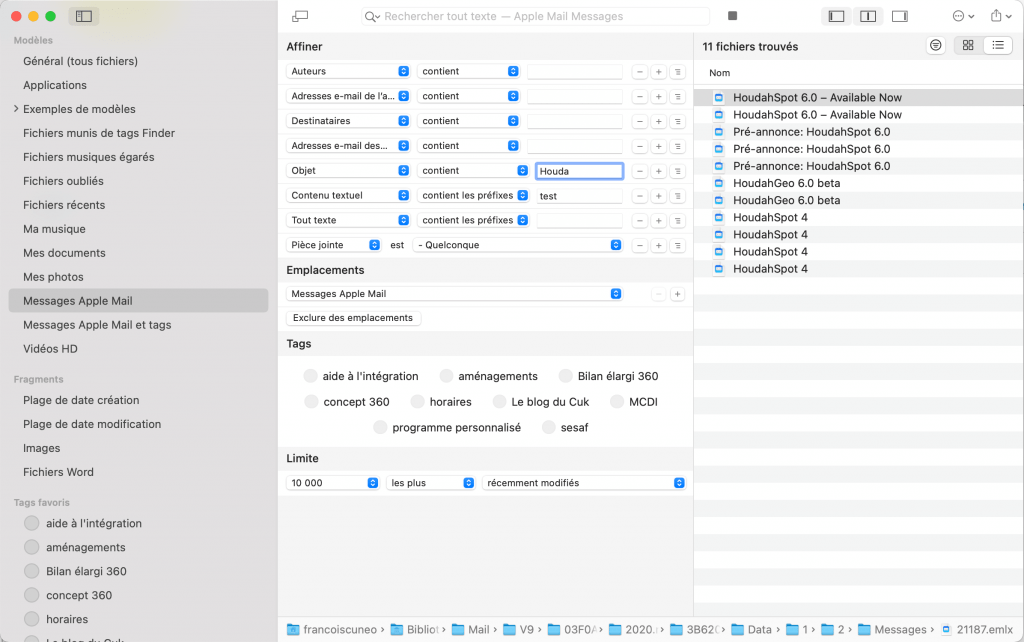1024x642 pixels.
Task: Click the Objet value field containing Houda
Action: (579, 171)
